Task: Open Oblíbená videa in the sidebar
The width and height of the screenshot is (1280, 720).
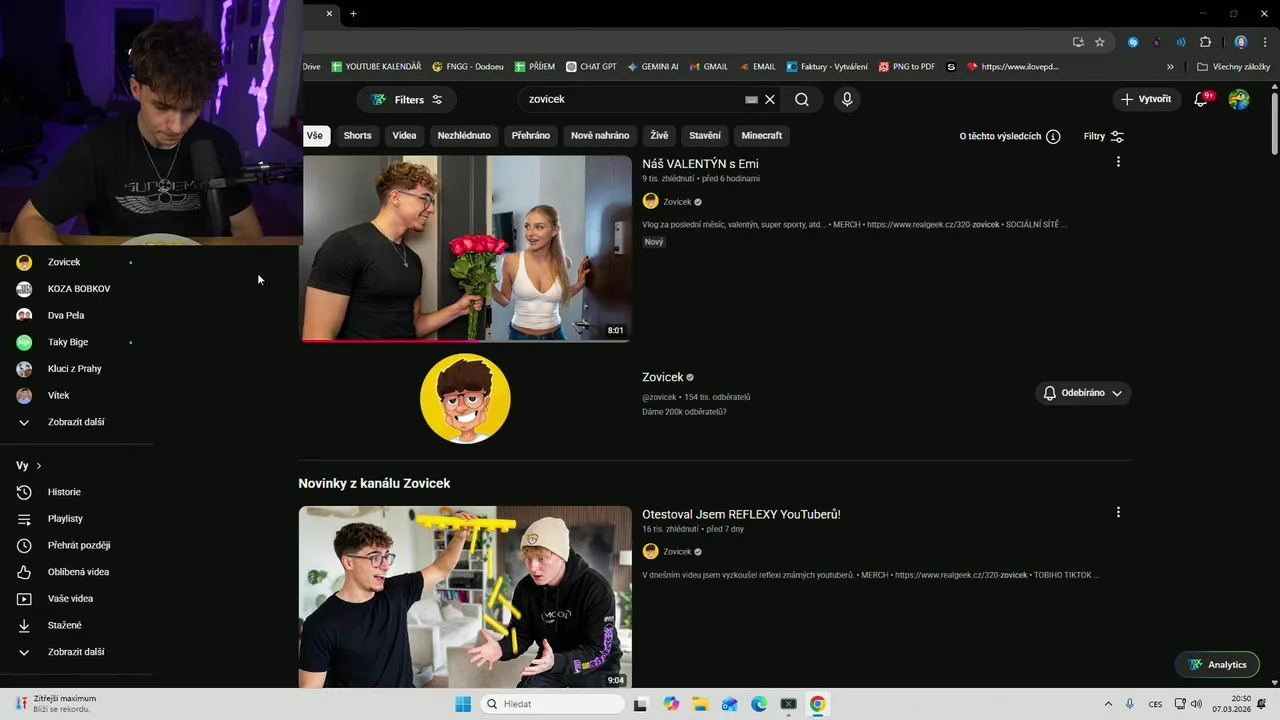Action: [77, 572]
